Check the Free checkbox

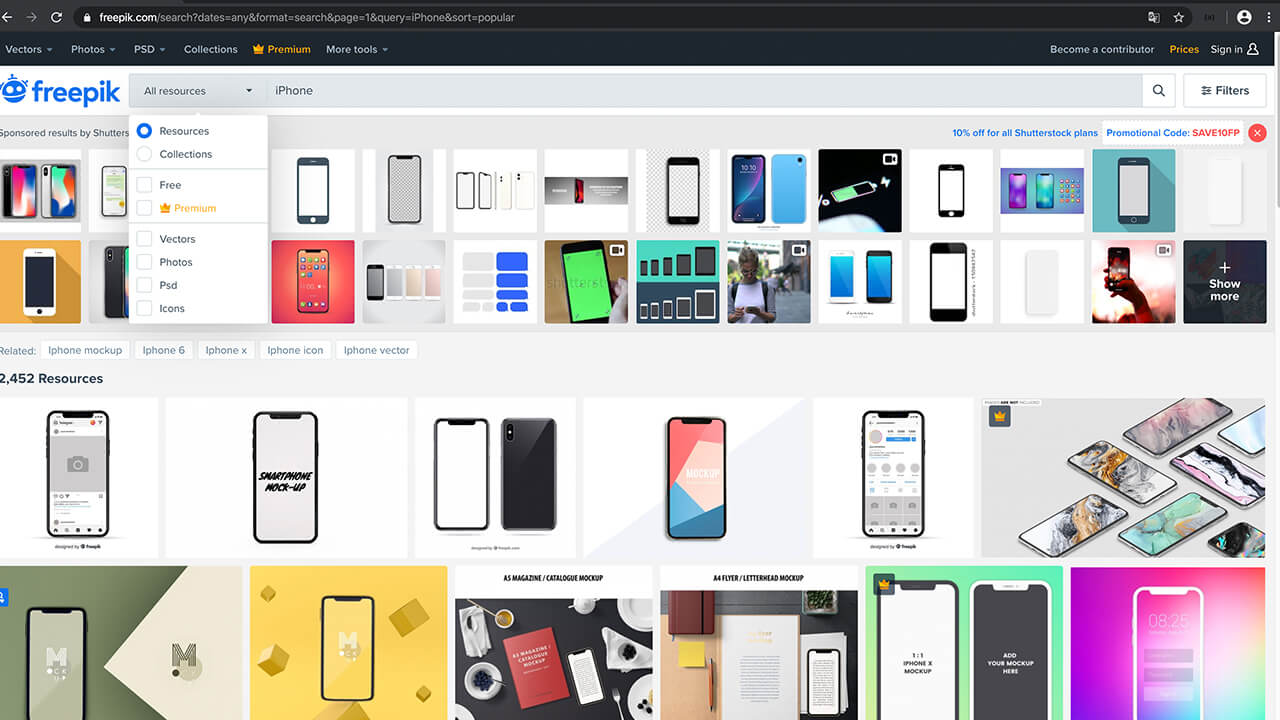tap(145, 185)
